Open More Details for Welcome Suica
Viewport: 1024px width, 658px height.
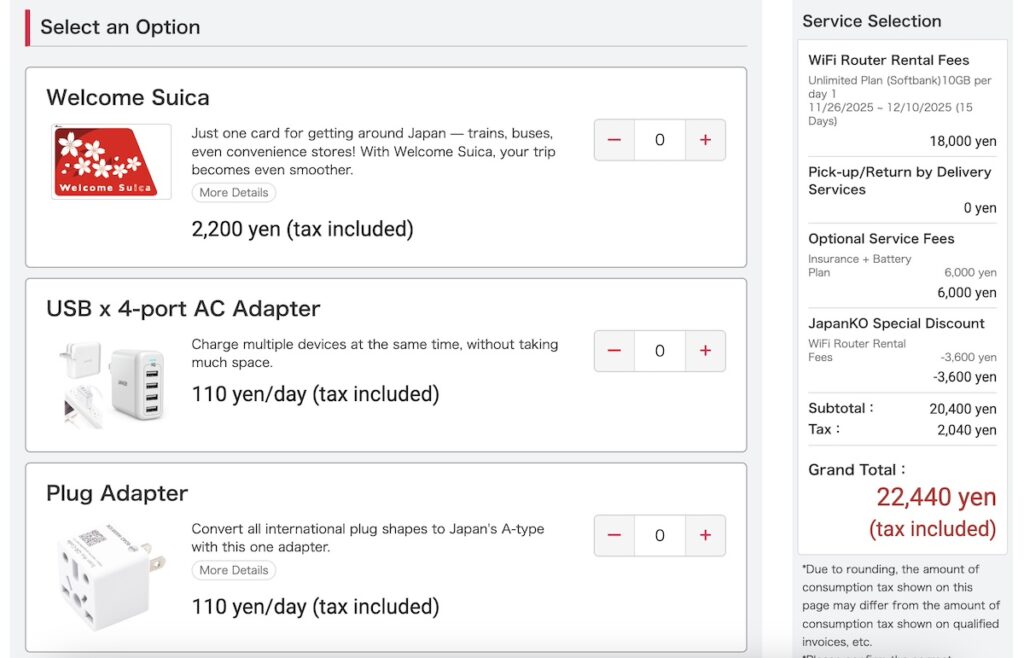[233, 193]
